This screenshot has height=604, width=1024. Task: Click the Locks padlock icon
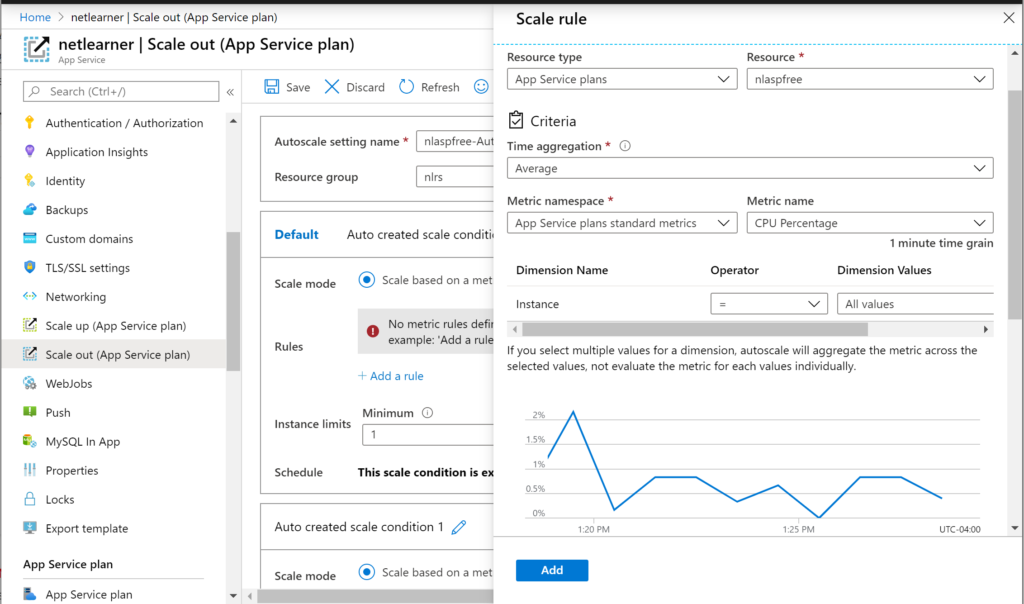[x=29, y=499]
